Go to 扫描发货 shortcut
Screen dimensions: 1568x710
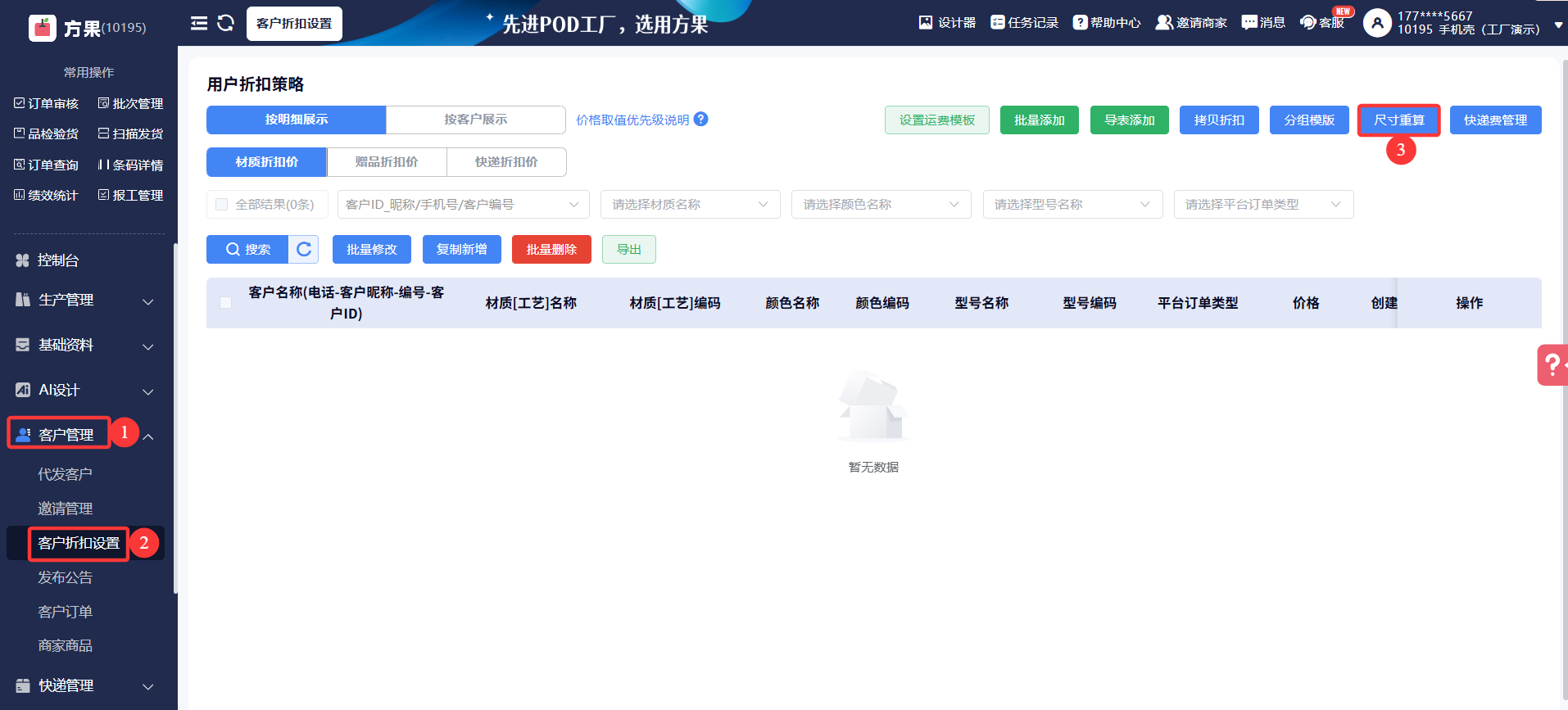pyautogui.click(x=131, y=133)
